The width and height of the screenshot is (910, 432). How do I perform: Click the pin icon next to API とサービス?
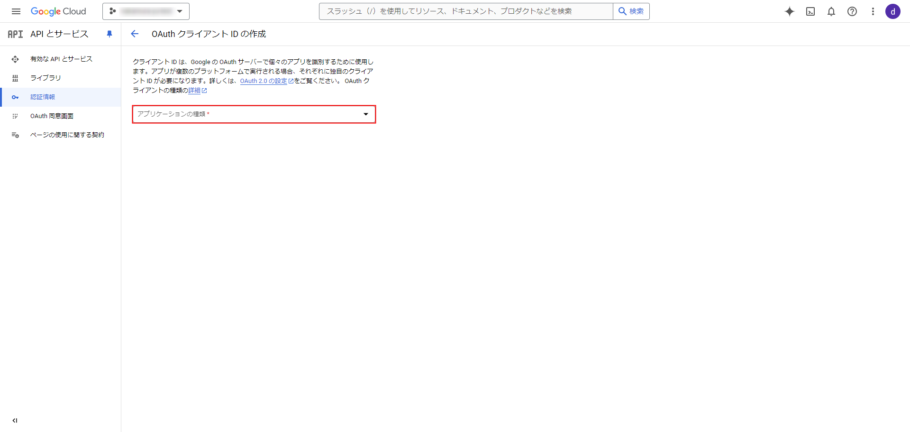coord(110,33)
